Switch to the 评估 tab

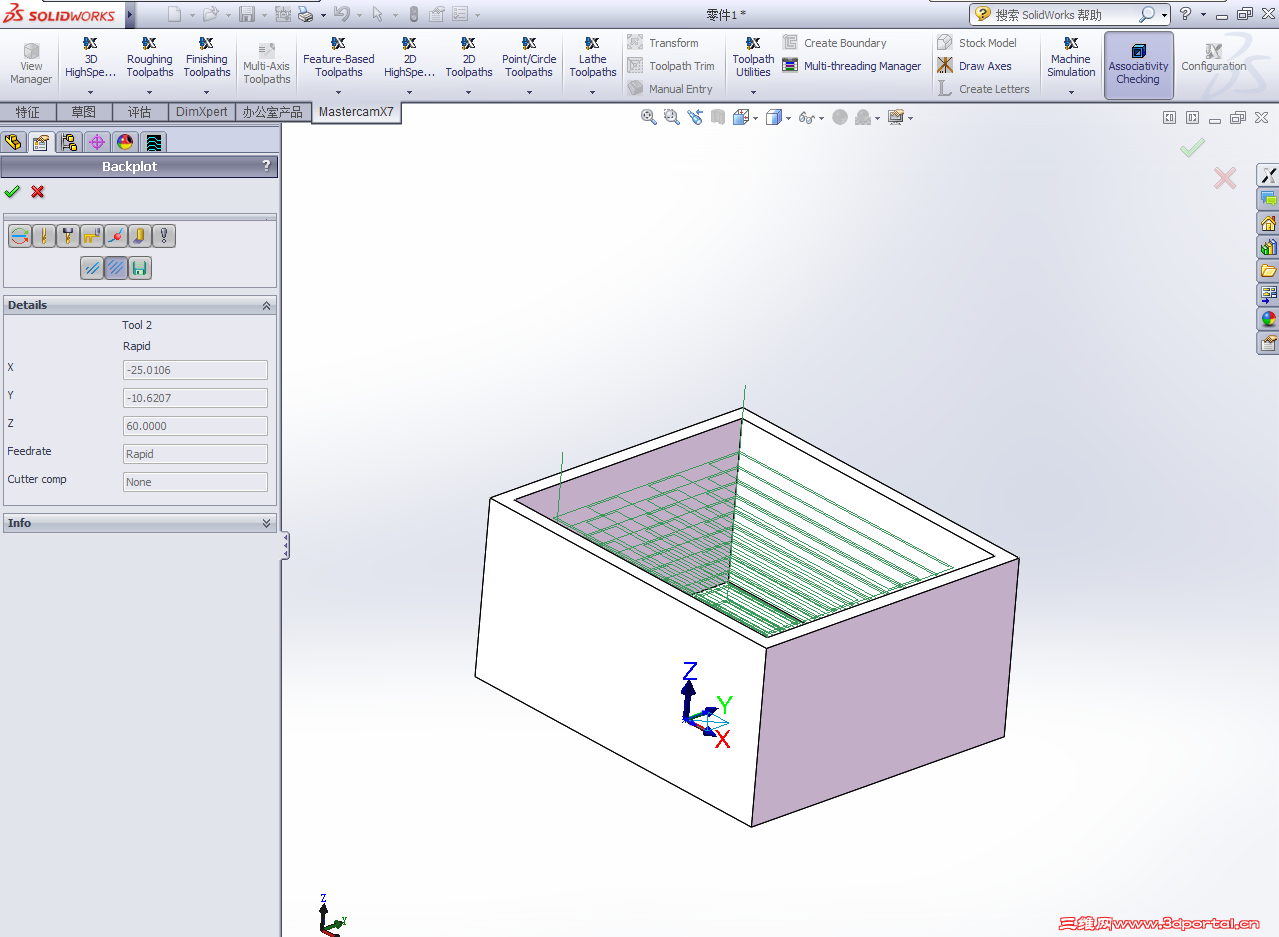pos(140,112)
